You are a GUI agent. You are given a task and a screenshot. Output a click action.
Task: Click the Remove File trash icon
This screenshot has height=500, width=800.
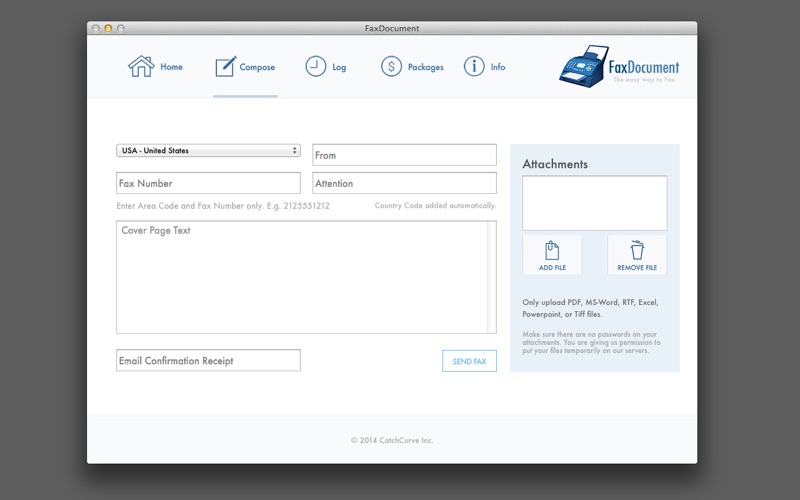[x=637, y=250]
